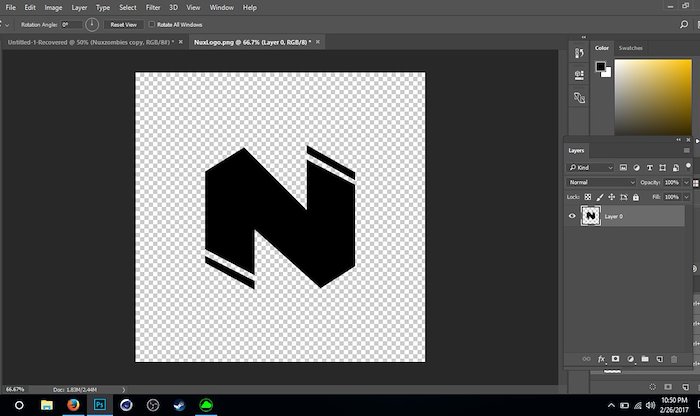Load channel as selection dotted circle icon
Image resolution: width=700 pixels, height=416 pixels.
coord(652,387)
